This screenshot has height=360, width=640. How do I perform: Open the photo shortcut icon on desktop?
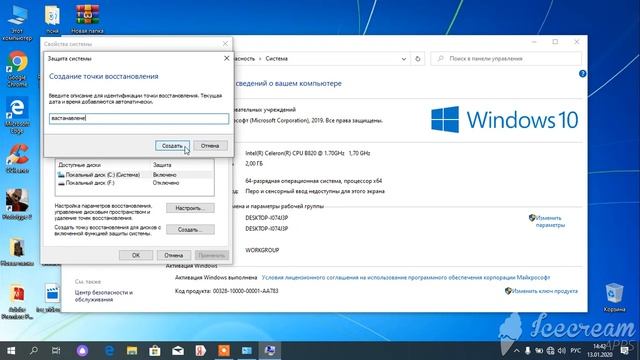[x=17, y=205]
